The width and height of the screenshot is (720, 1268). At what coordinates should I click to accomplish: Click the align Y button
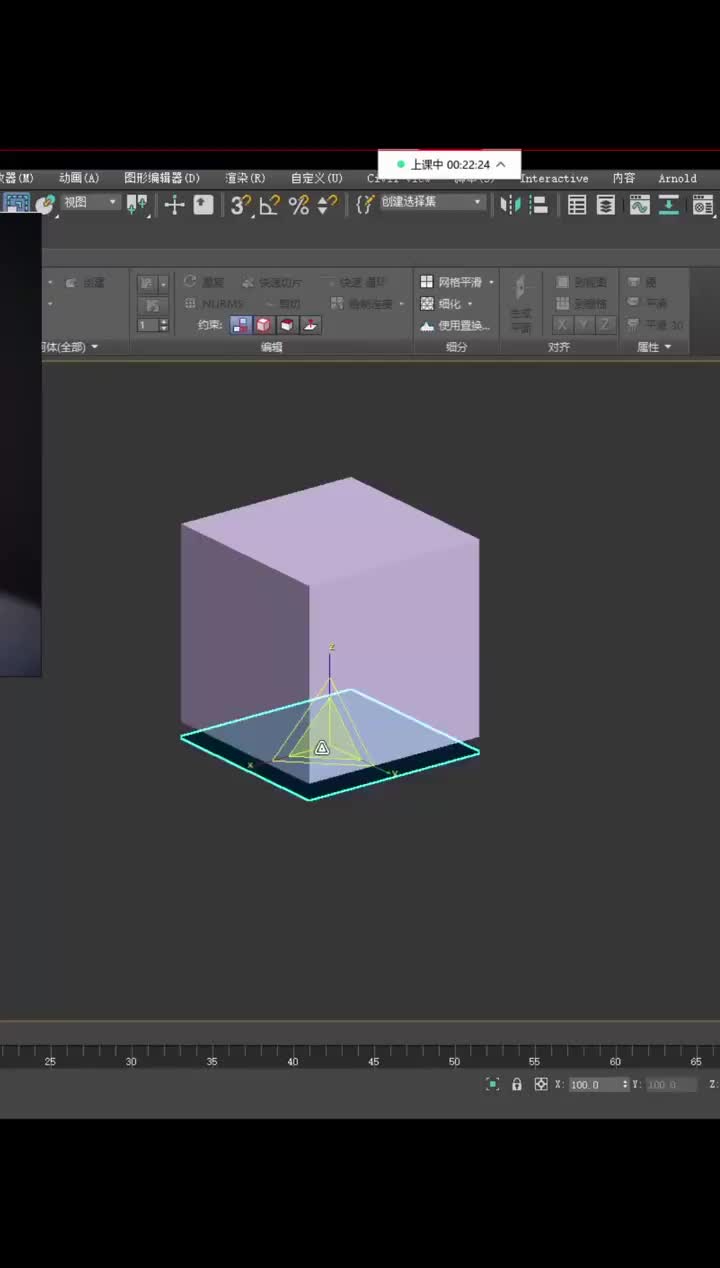[x=584, y=325]
